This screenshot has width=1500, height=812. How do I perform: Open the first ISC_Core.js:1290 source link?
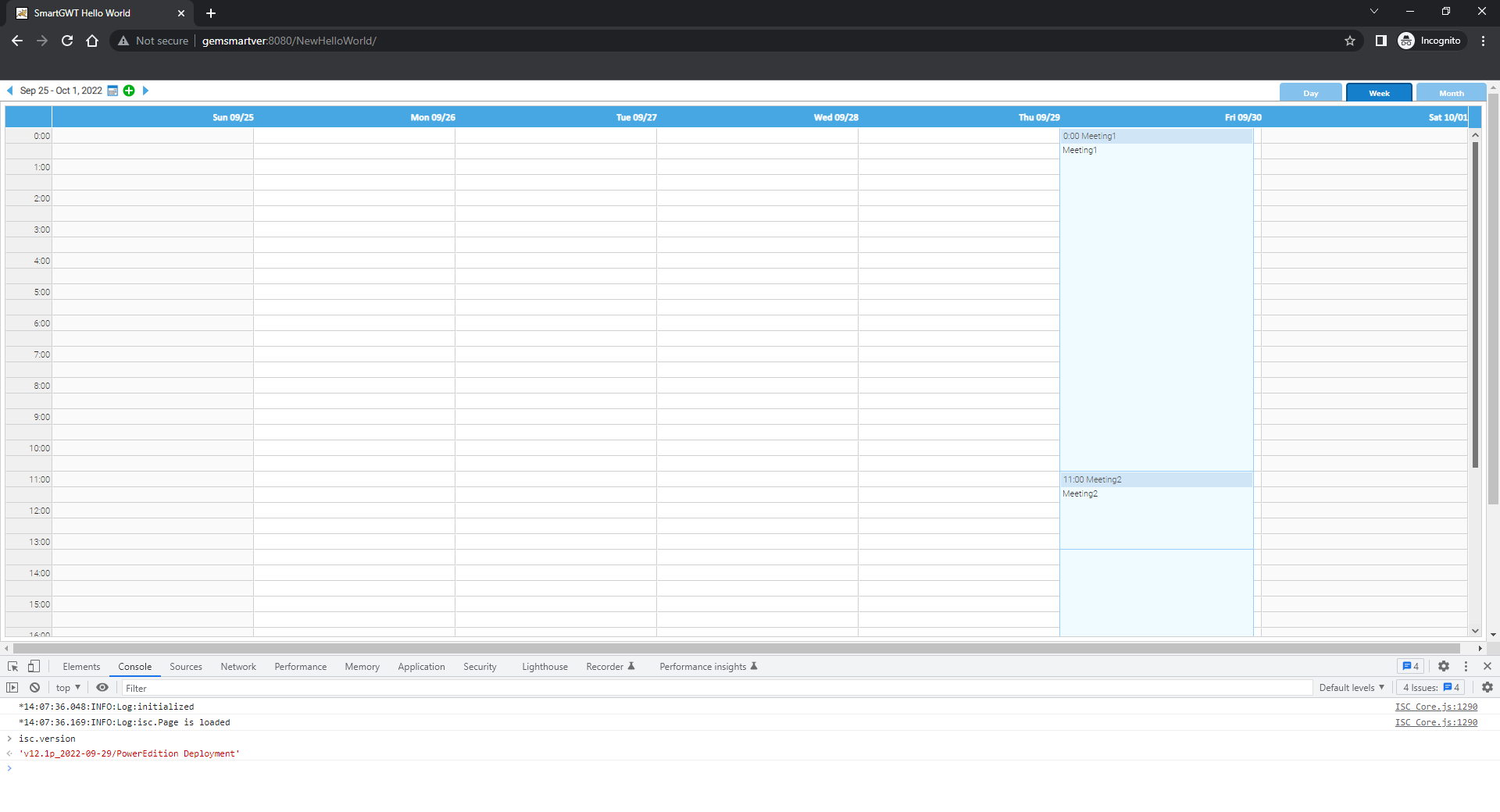tap(1436, 707)
